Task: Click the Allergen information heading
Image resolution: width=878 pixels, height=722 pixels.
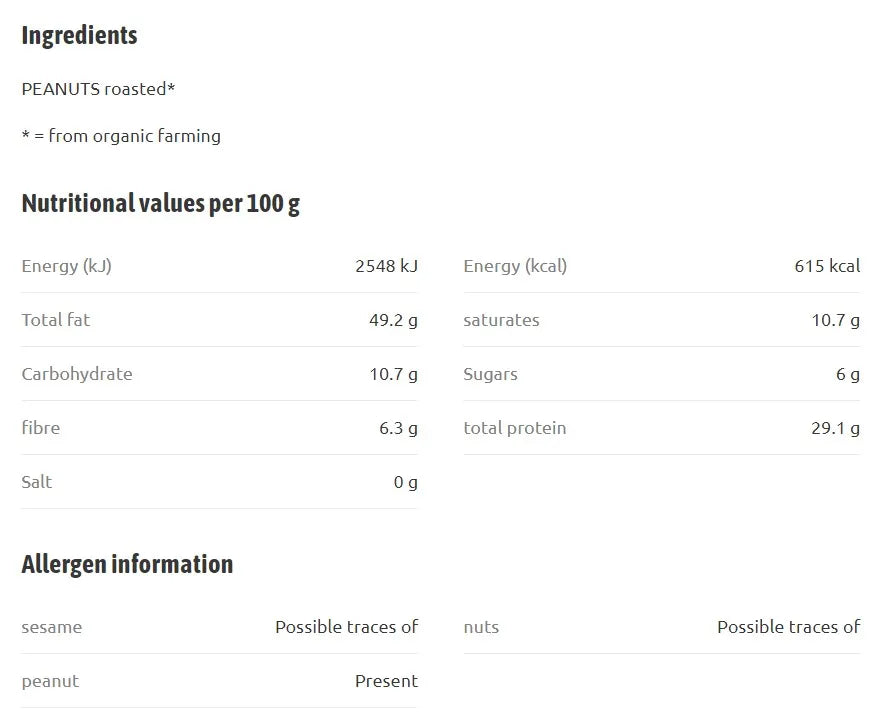Action: (127, 565)
